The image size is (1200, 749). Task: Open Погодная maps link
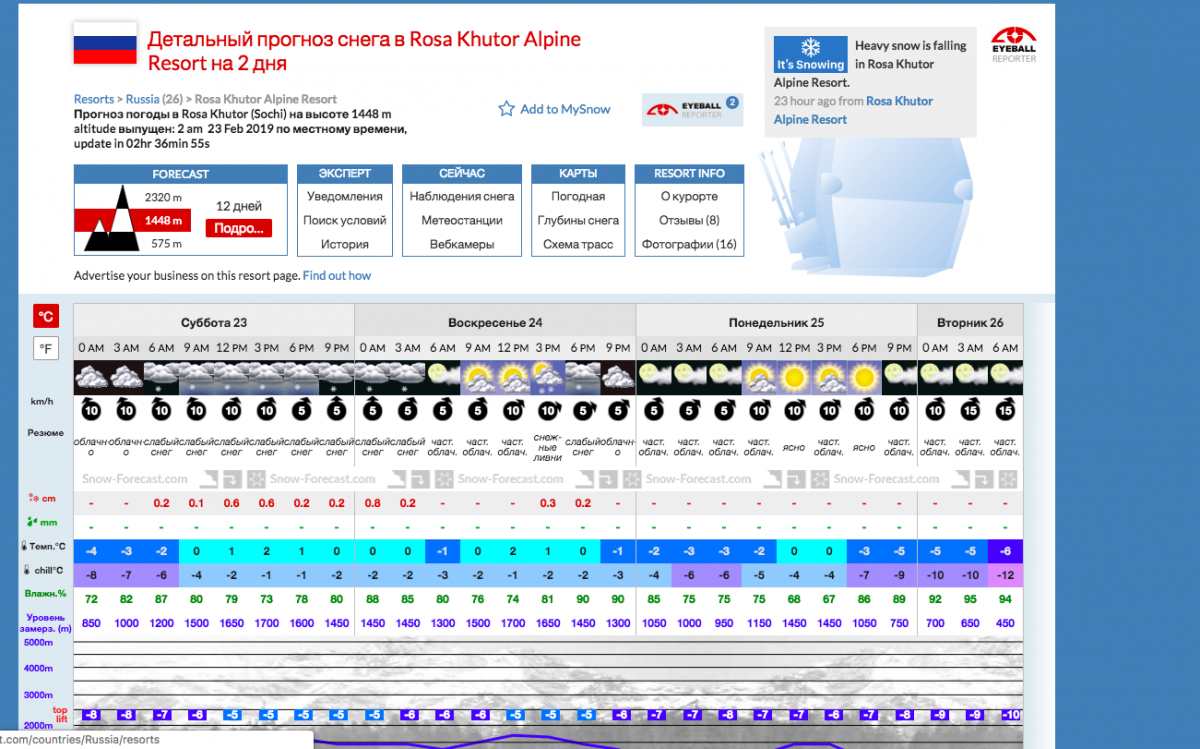coord(578,197)
